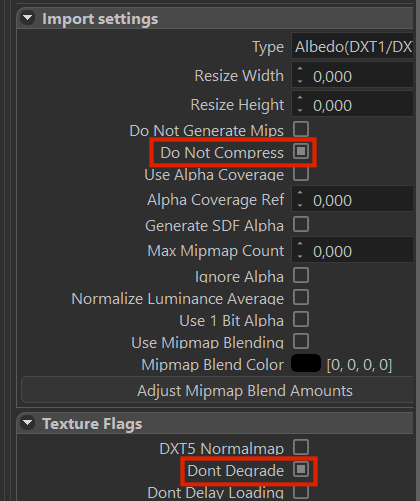Tick the Generate SDF Alpha checkbox
The height and width of the screenshot is (501, 420).
pos(301,224)
